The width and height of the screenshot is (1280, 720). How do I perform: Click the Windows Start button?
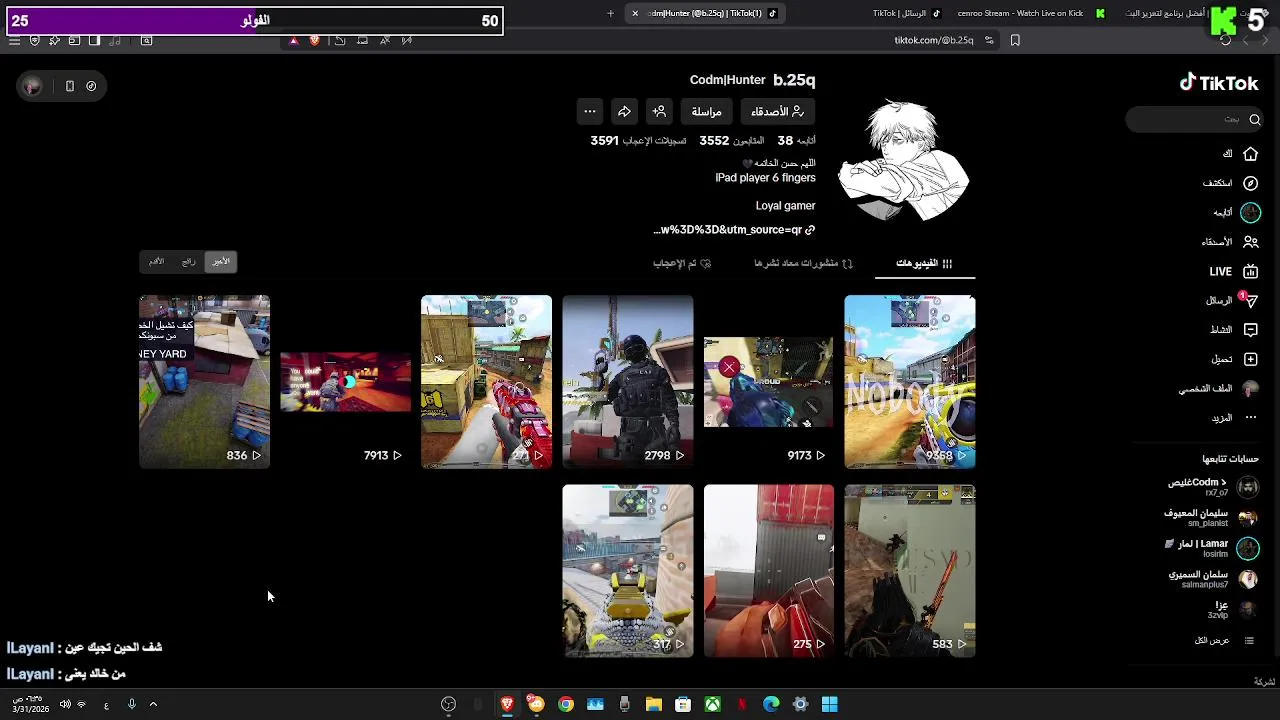pyautogui.click(x=829, y=704)
